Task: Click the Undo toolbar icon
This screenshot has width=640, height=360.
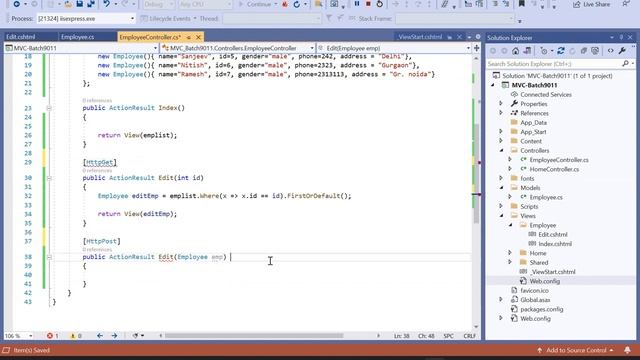Action: pyautogui.click(x=107, y=4)
